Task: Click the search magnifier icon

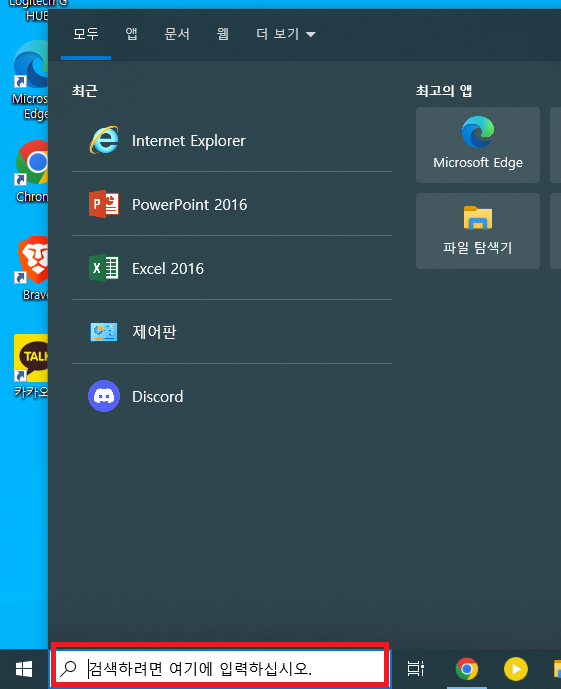Action: (x=69, y=668)
